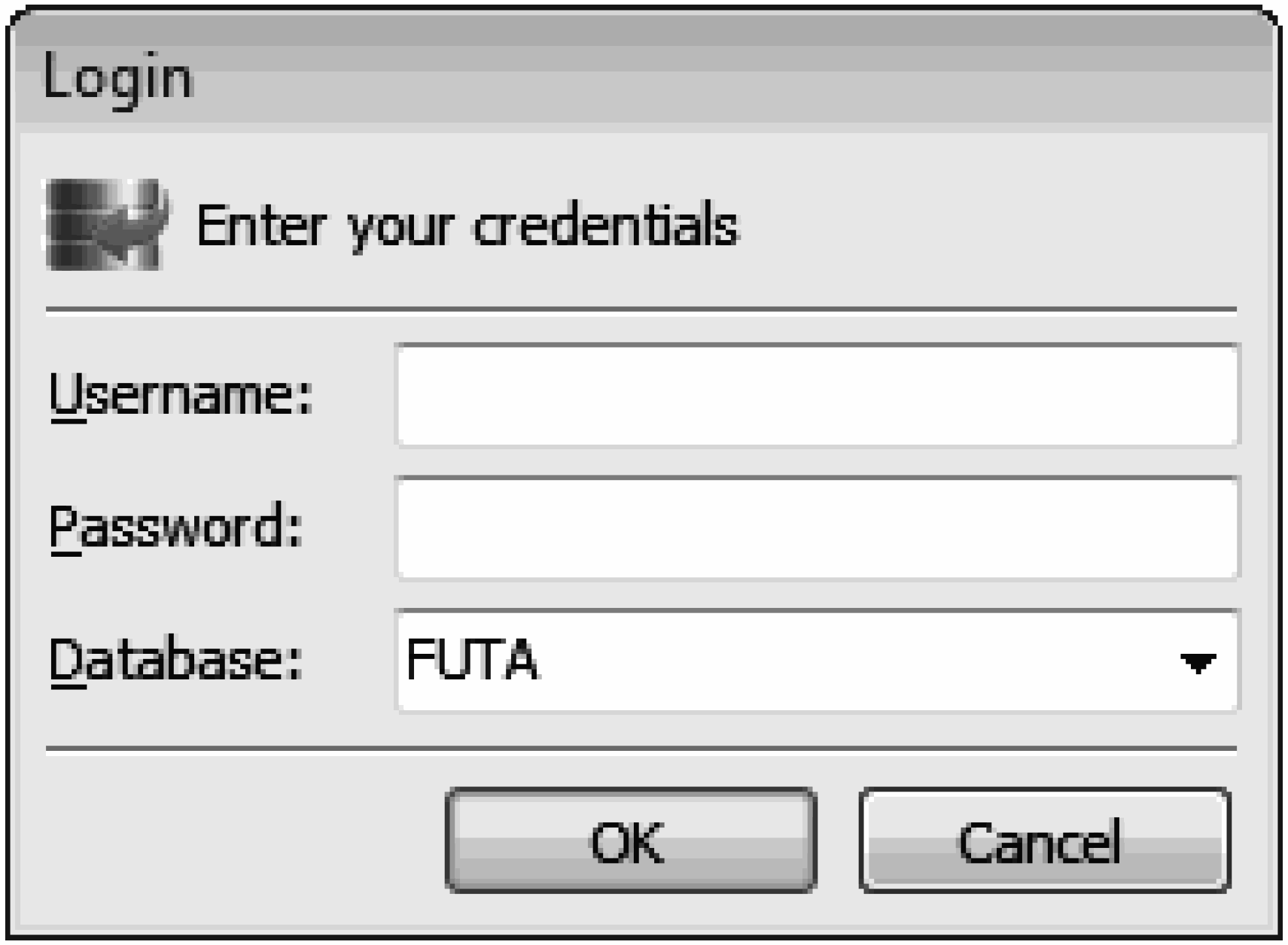Click the separator line below the heading
Image resolution: width=1288 pixels, height=945 pixels.
[640, 309]
